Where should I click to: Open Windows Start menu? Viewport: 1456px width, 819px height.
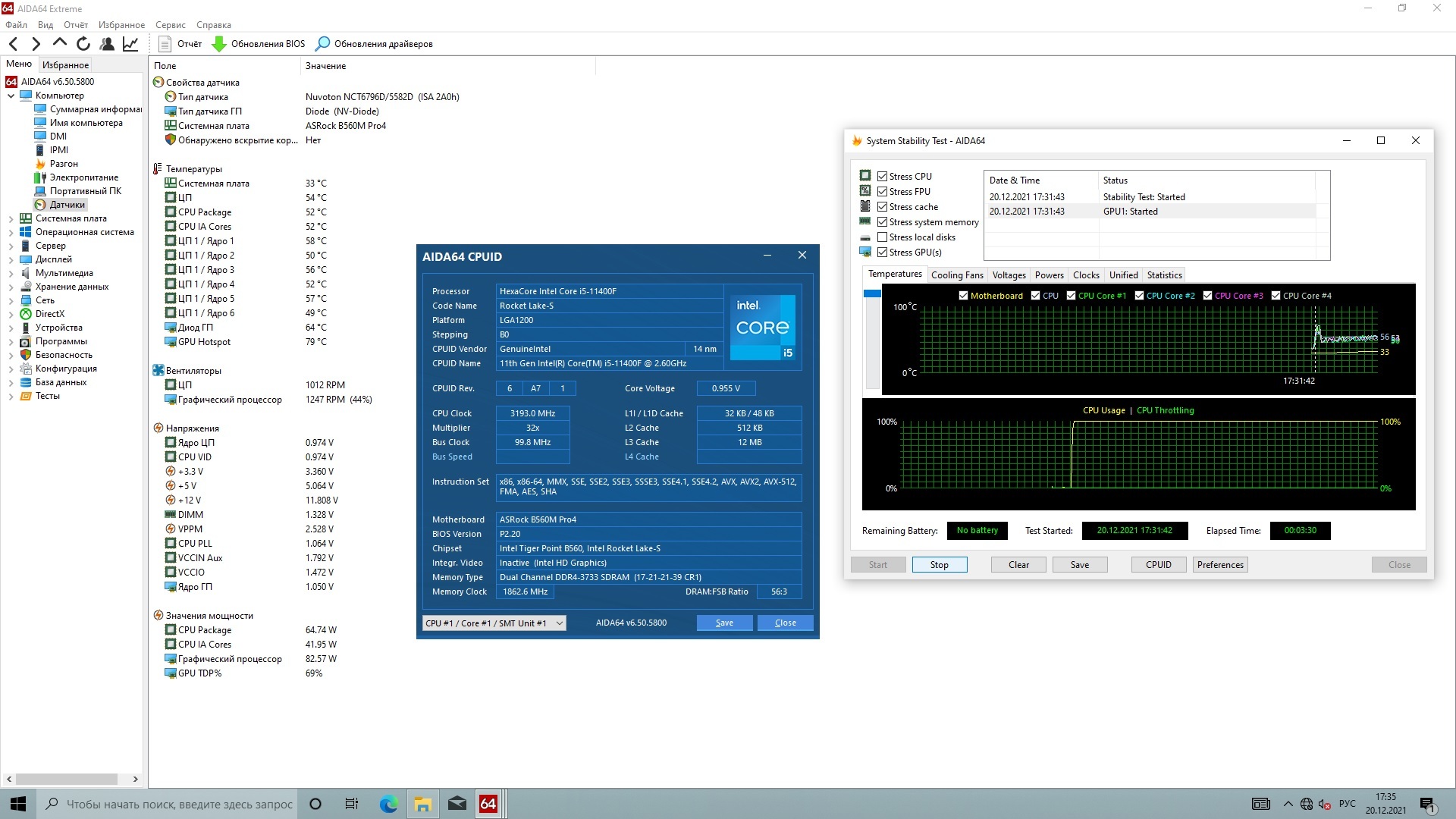(17, 804)
